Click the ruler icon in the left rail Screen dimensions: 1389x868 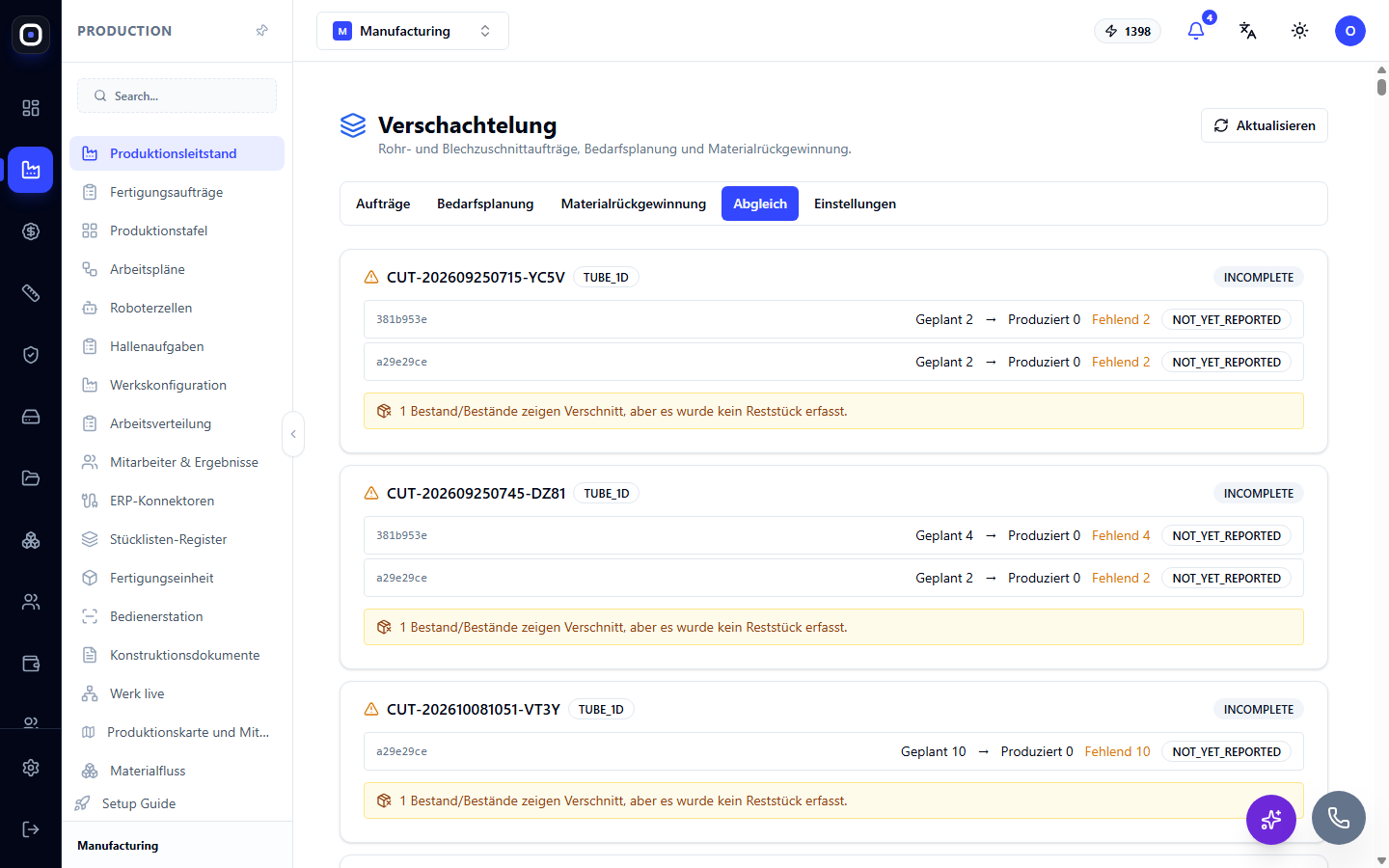31,293
